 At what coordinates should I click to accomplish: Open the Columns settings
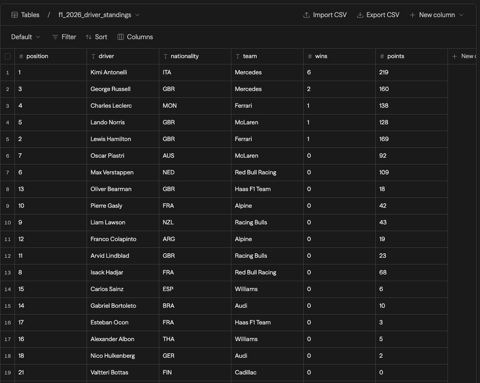pos(135,37)
